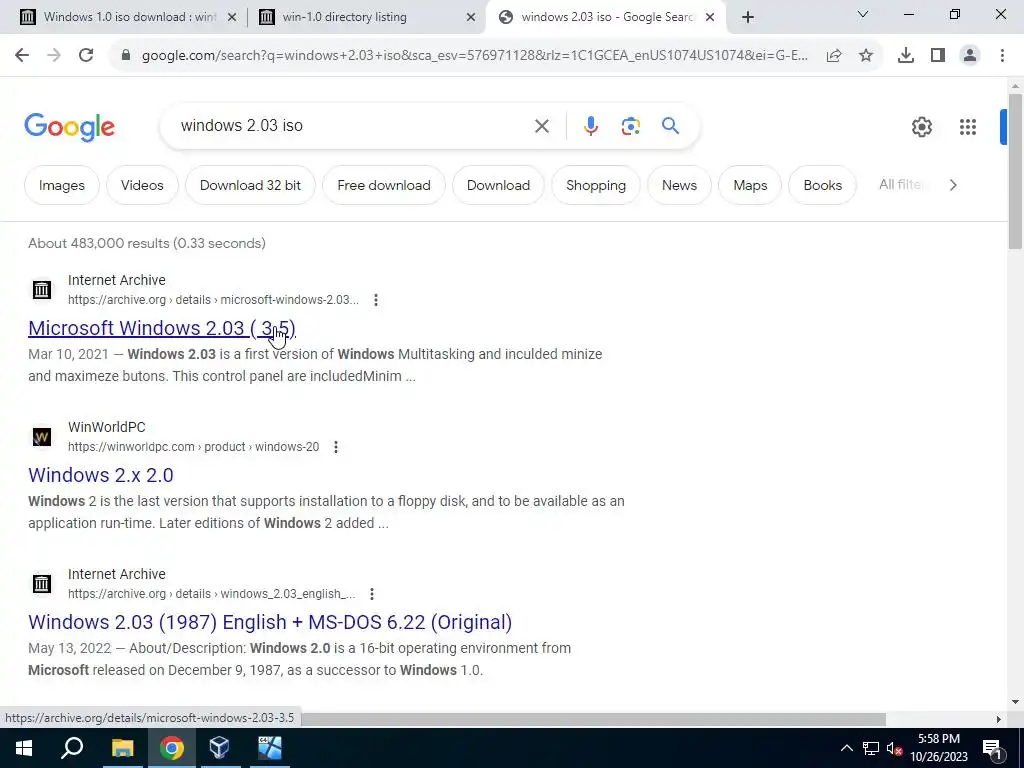Filter results by Images
Screen dimensions: 1024x768
pos(61,185)
